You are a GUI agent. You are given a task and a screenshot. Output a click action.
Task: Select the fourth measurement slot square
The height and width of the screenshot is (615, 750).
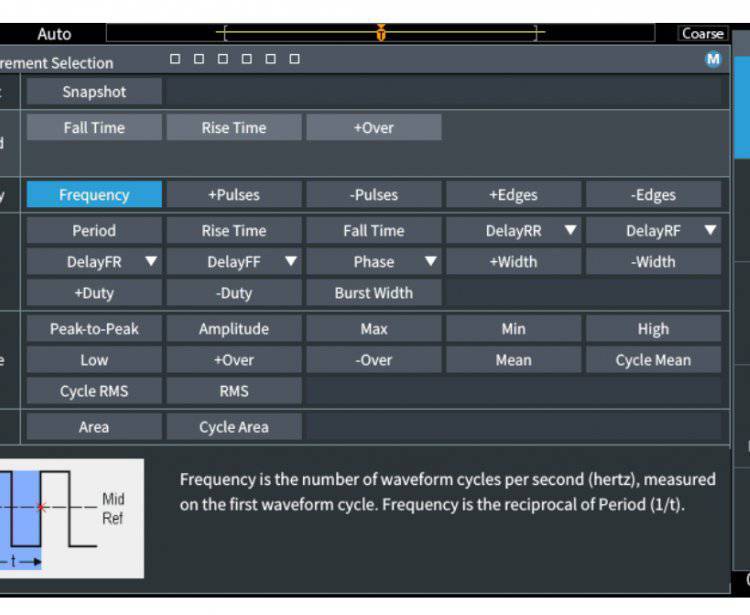pyautogui.click(x=247, y=59)
